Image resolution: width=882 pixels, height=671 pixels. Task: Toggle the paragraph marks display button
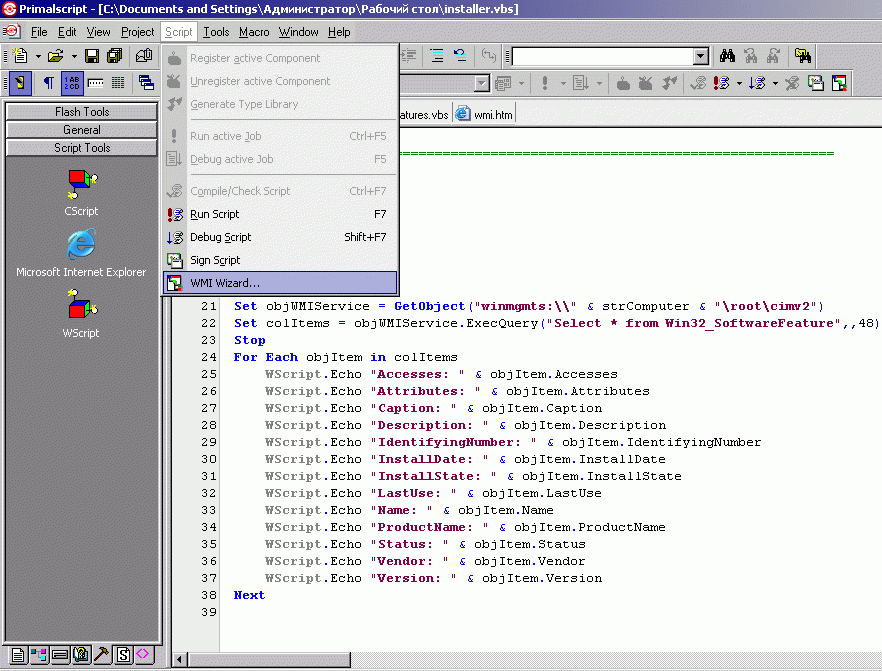[x=47, y=83]
